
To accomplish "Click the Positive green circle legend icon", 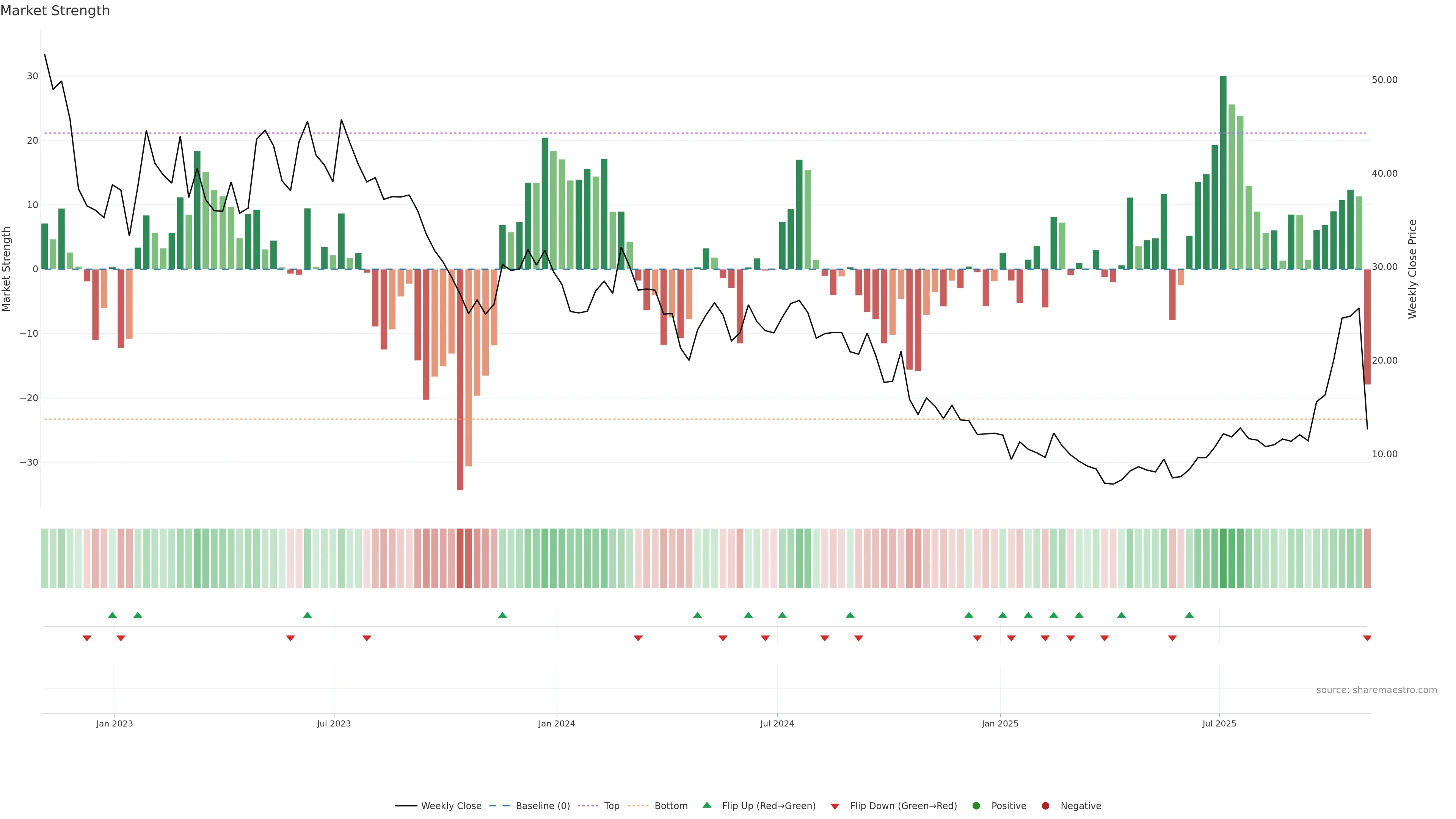I will pos(976,806).
